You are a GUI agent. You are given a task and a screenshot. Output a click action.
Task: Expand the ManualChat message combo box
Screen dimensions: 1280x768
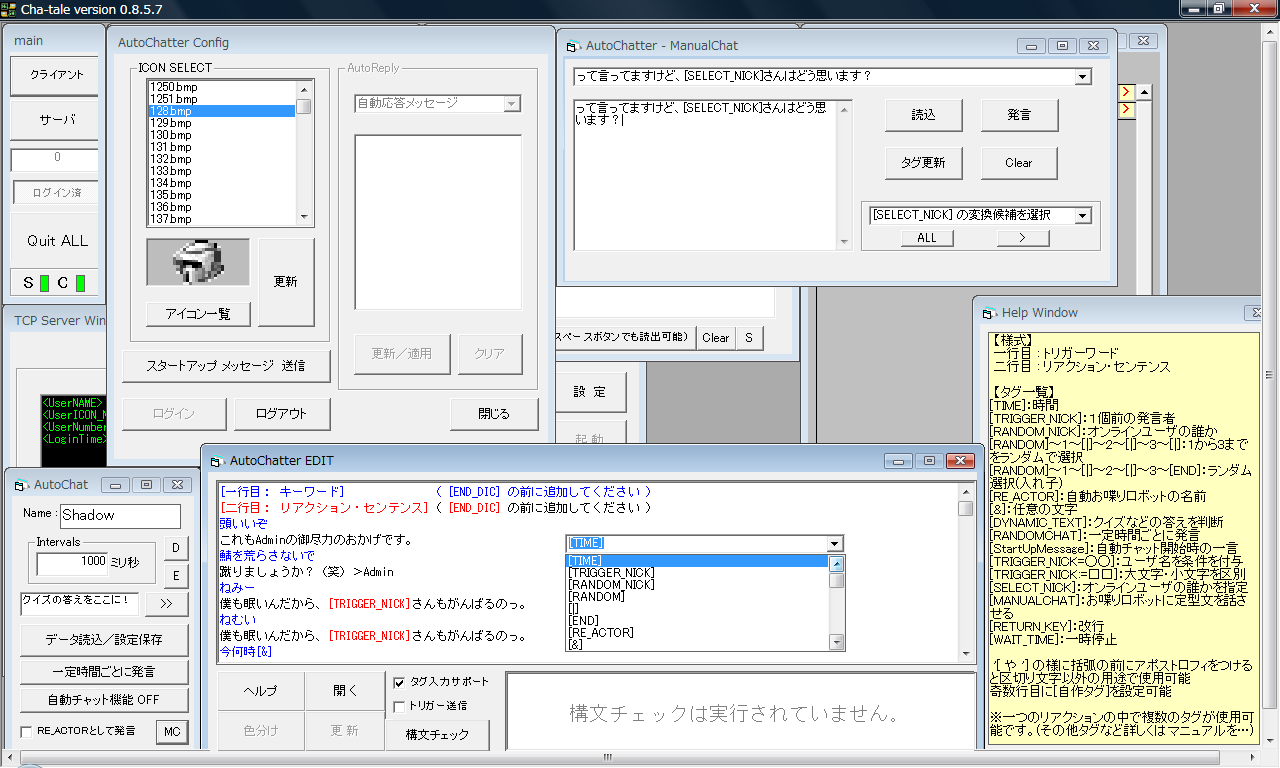[x=1083, y=77]
